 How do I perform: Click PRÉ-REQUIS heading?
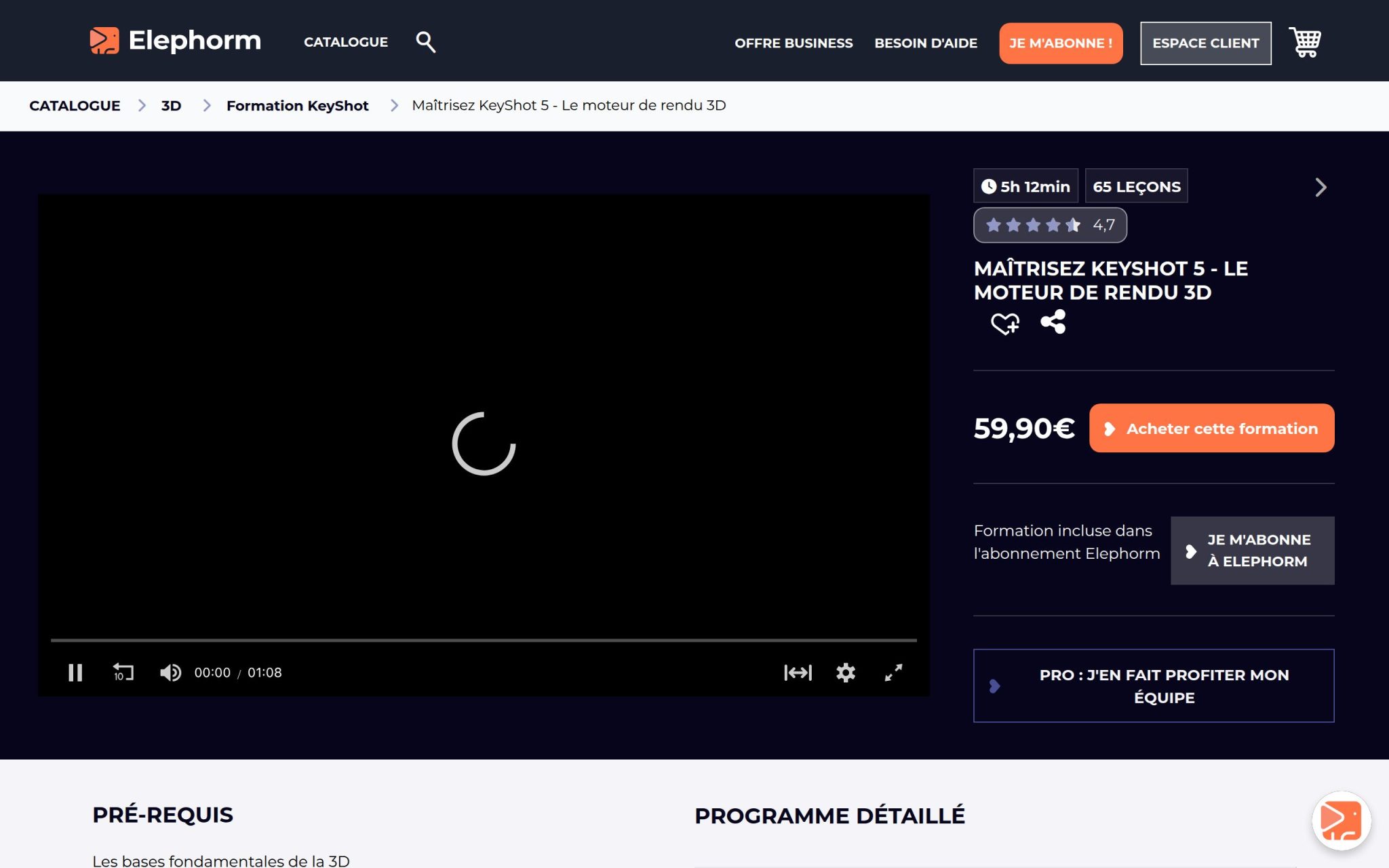pos(163,815)
